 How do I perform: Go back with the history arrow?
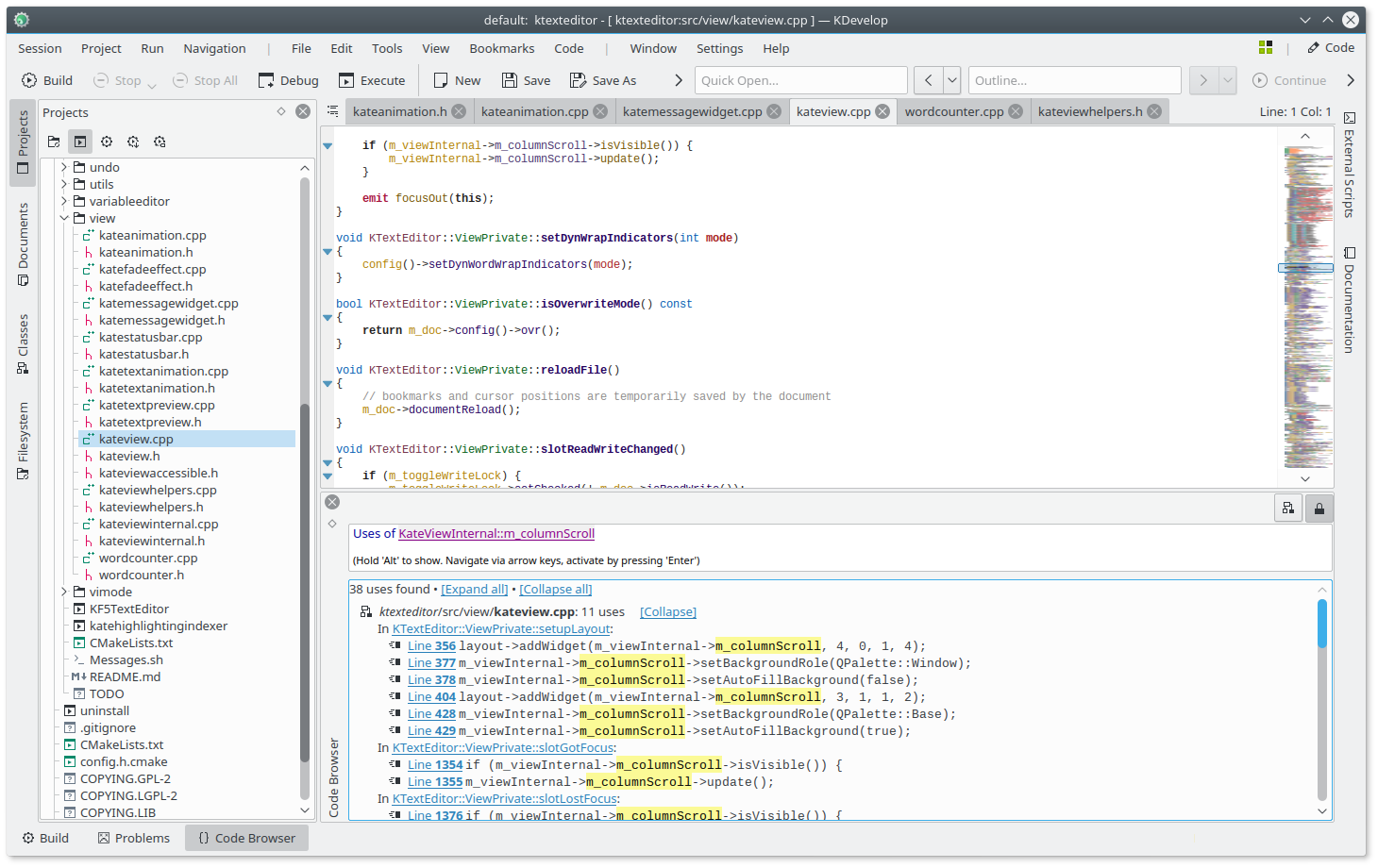point(929,80)
